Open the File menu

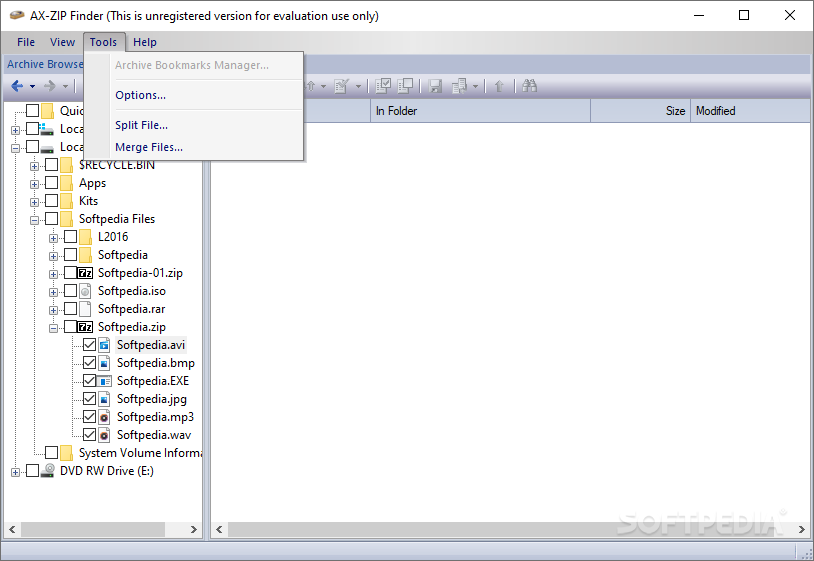(26, 42)
